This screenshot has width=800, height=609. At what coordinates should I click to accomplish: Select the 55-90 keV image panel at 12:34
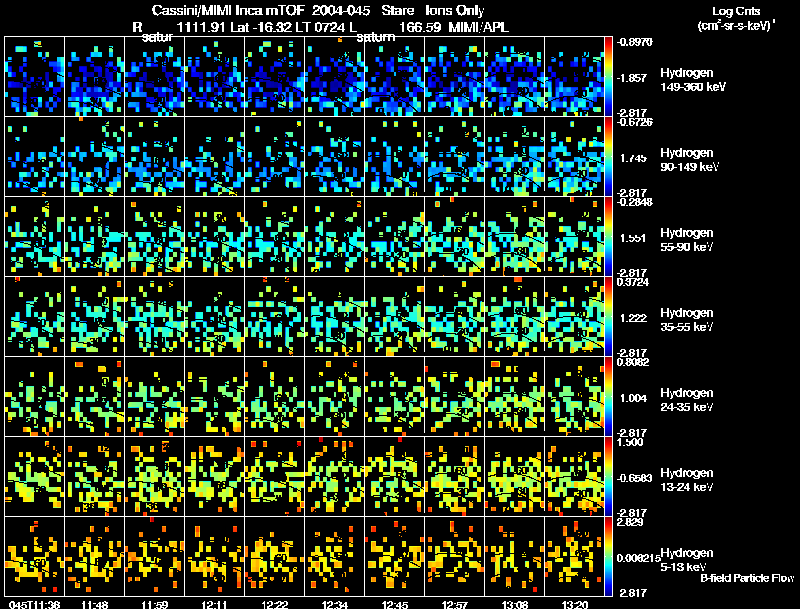pyautogui.click(x=335, y=236)
